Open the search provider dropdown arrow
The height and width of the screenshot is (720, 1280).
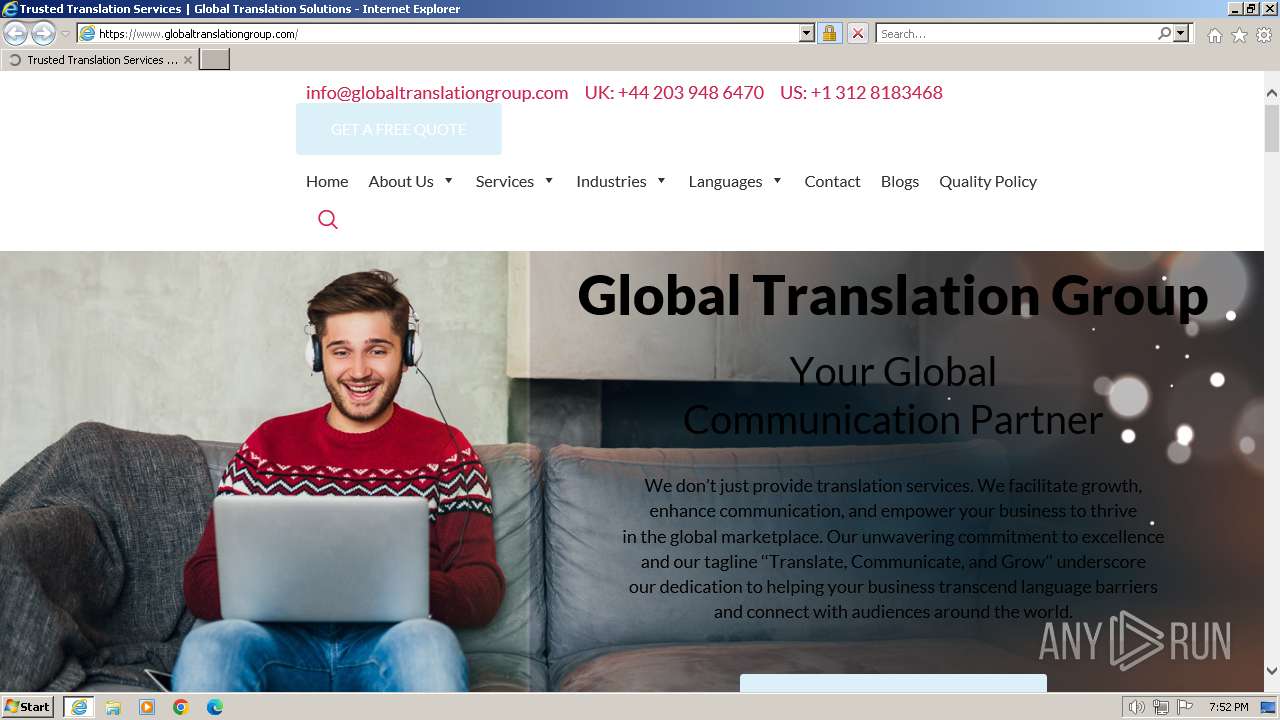coord(1181,33)
